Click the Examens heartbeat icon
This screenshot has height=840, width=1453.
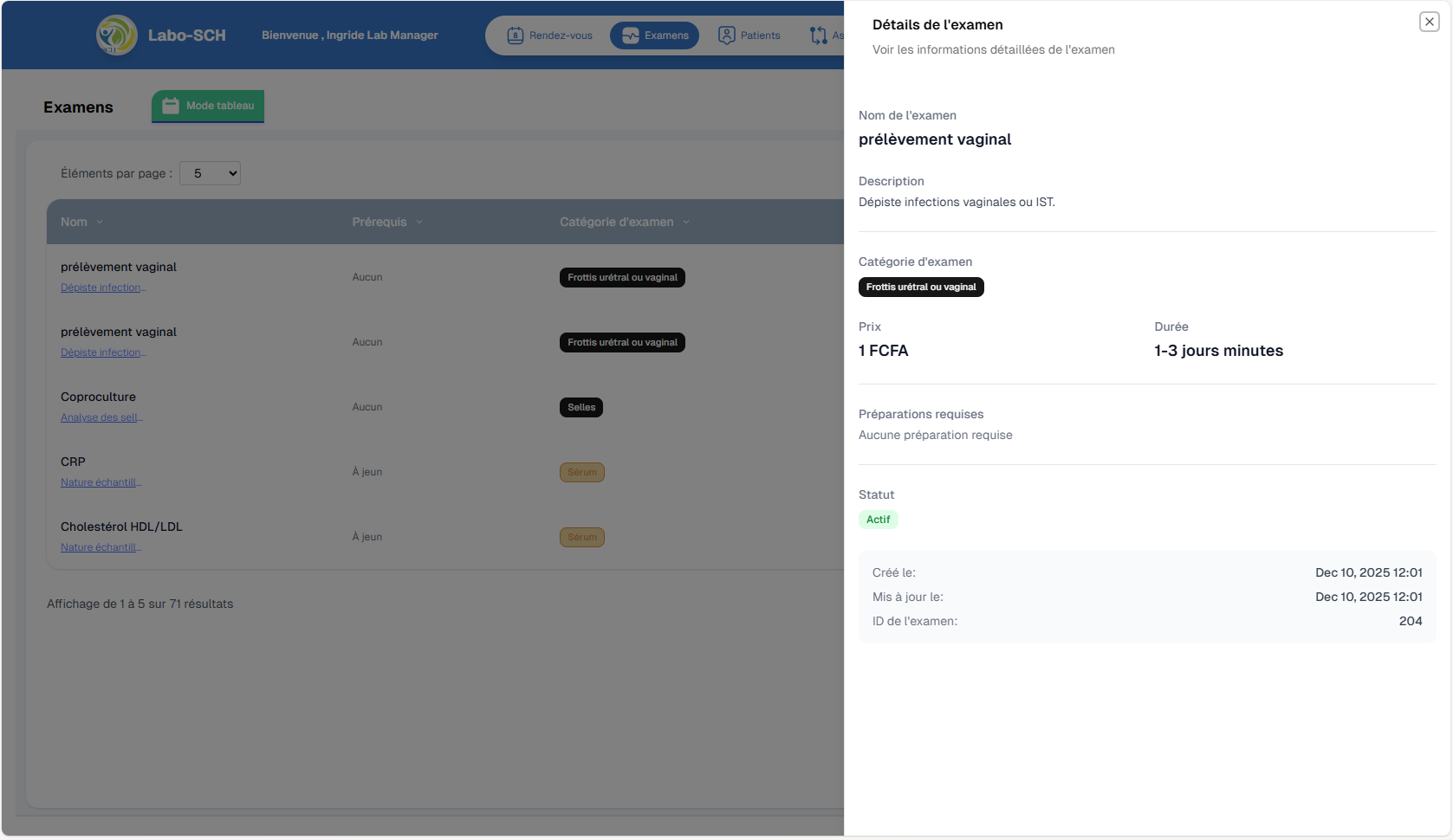coord(631,36)
